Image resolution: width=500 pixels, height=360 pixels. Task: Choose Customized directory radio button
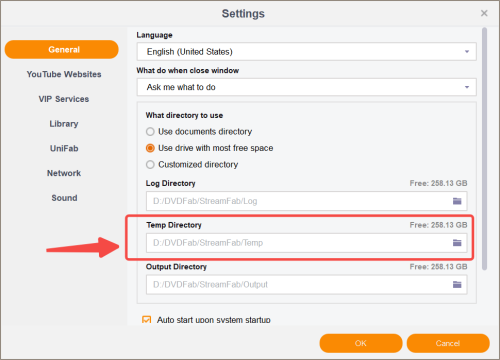150,164
